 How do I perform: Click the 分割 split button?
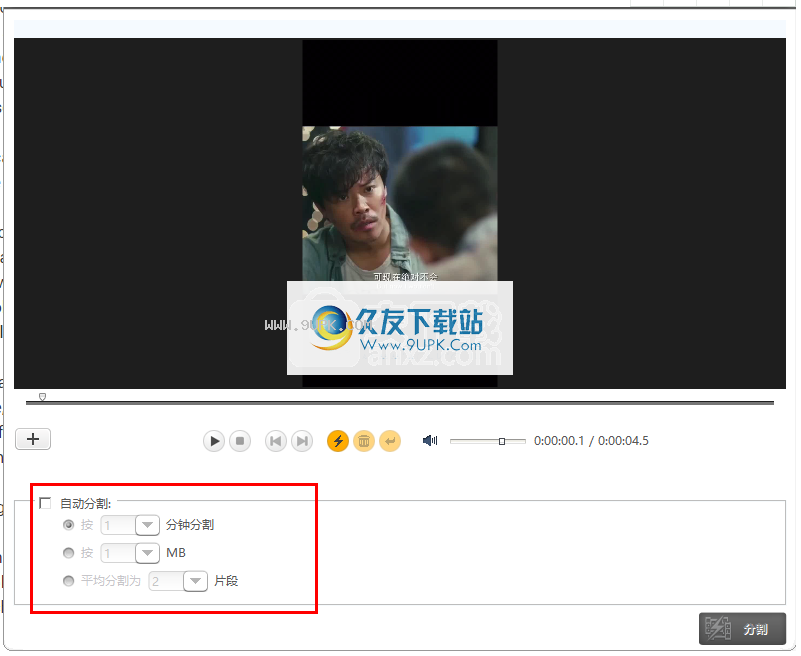(742, 629)
